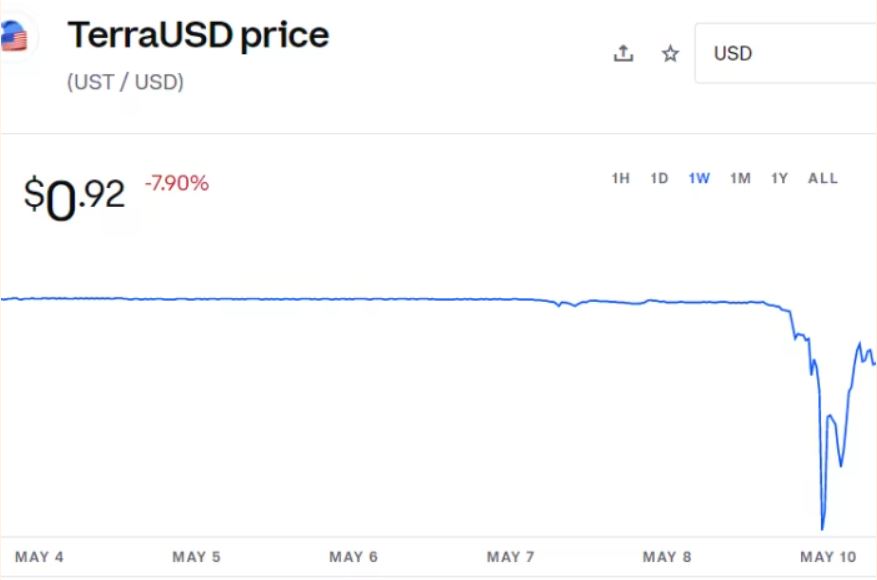Image resolution: width=877 pixels, height=580 pixels.
Task: Click the MAY 4 axis label
Action: coord(40,557)
